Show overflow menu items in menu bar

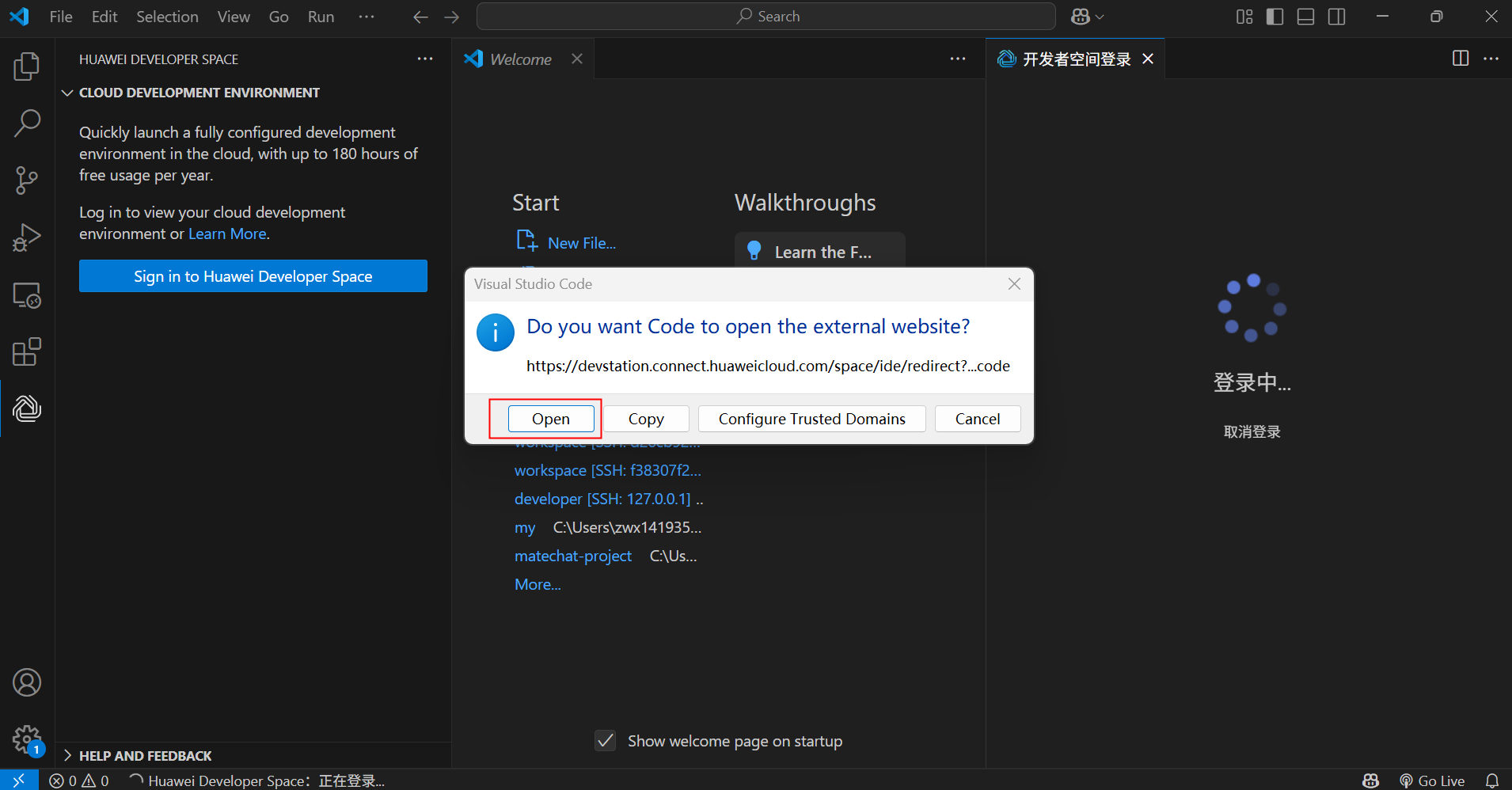coord(367,17)
